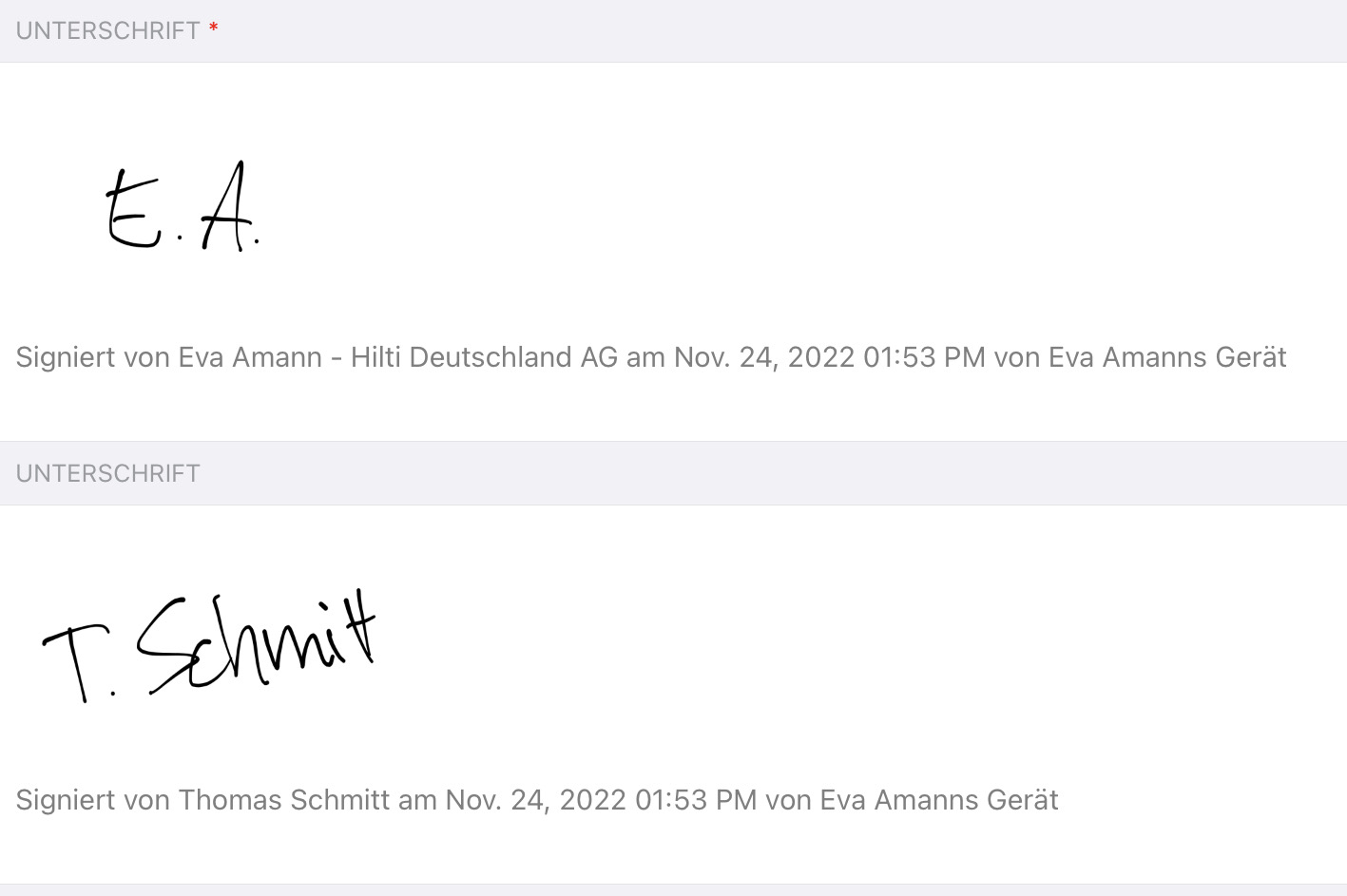Click handwritten T. initial in second signature
This screenshot has width=1347, height=896.
(79, 663)
